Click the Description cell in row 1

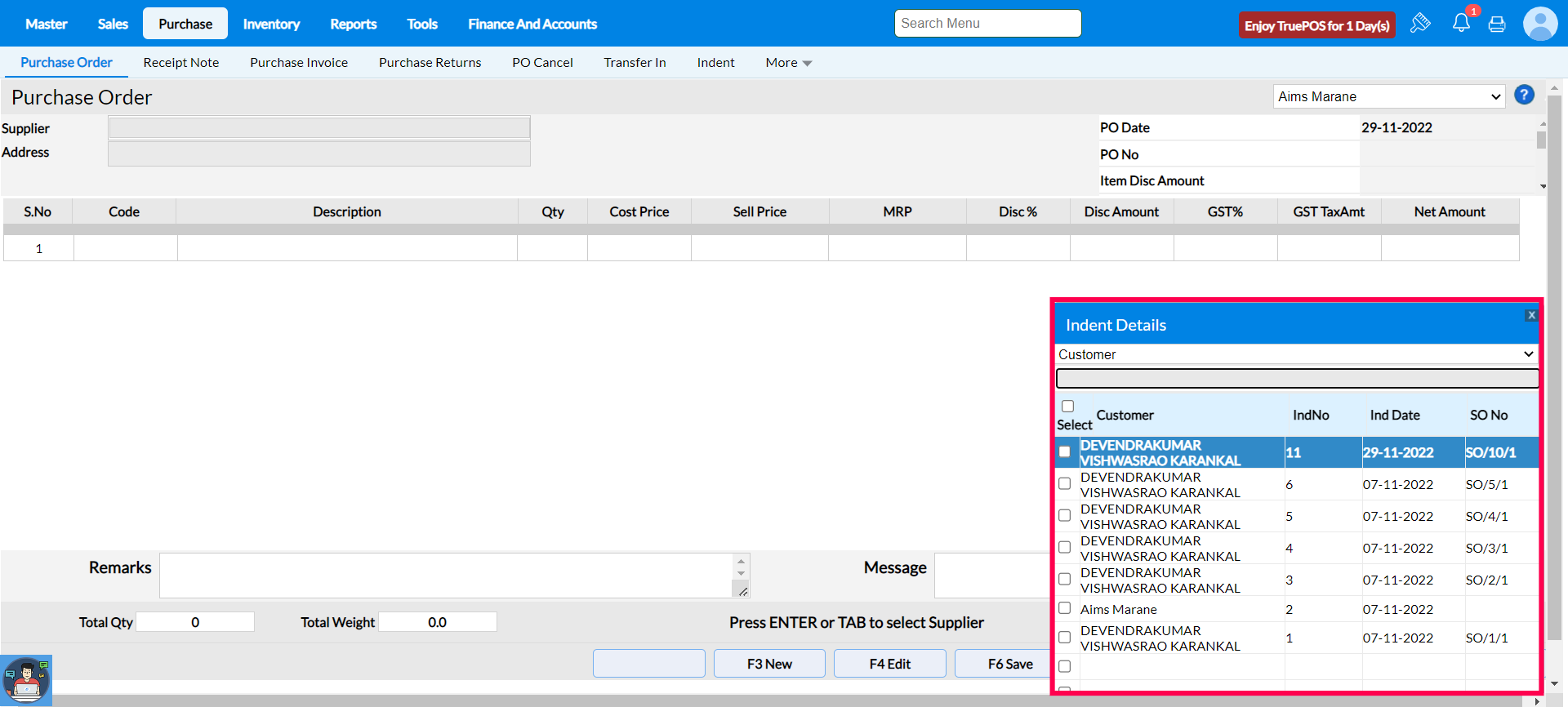347,248
